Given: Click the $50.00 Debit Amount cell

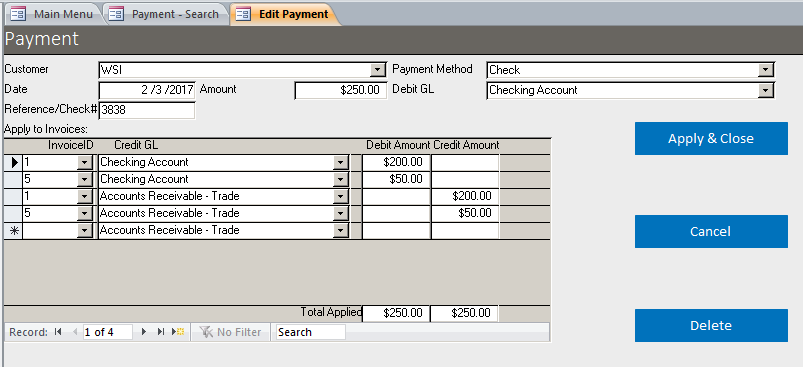Looking at the screenshot, I should tap(396, 180).
